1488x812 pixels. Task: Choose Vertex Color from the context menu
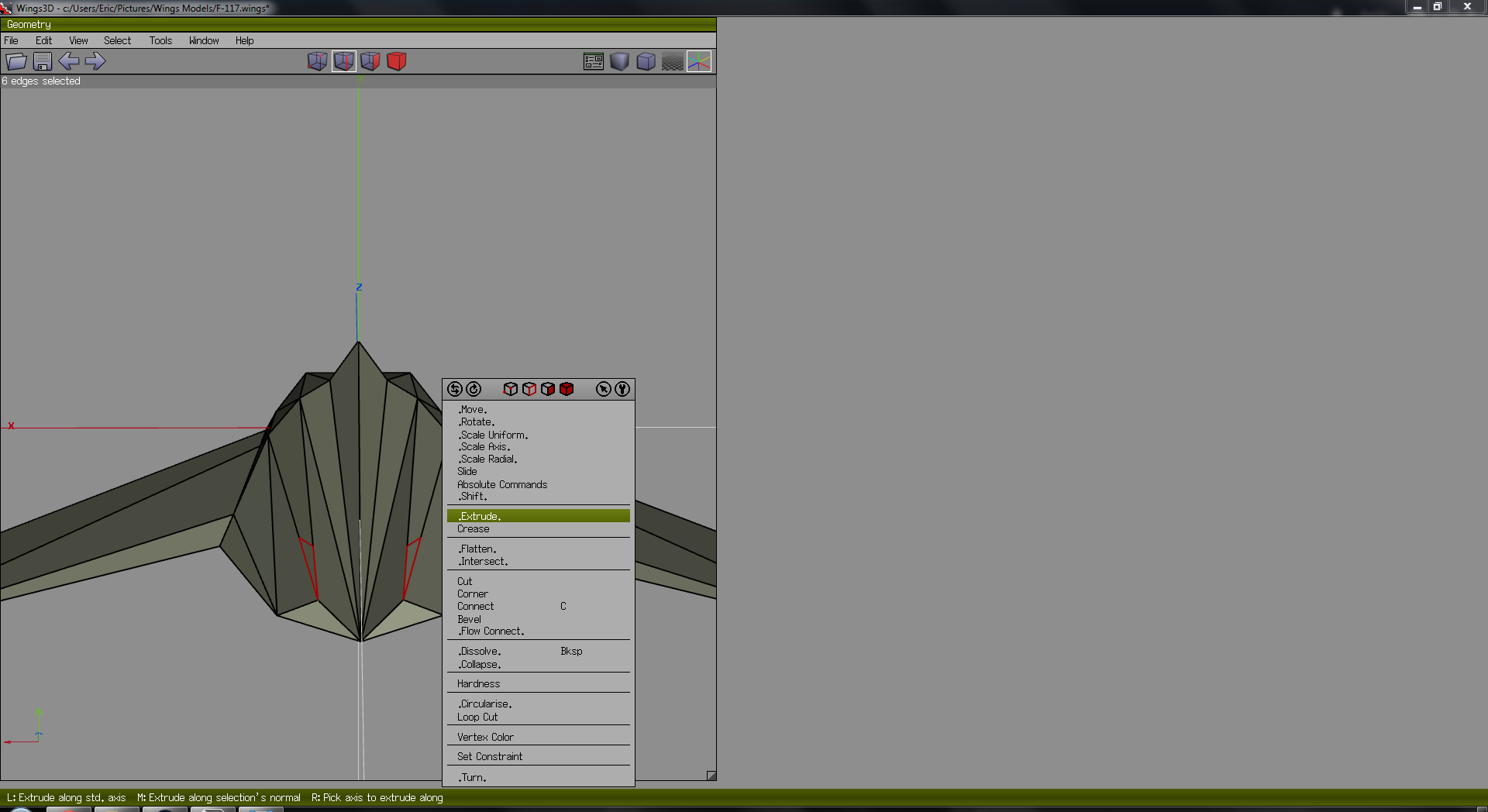pyautogui.click(x=539, y=738)
